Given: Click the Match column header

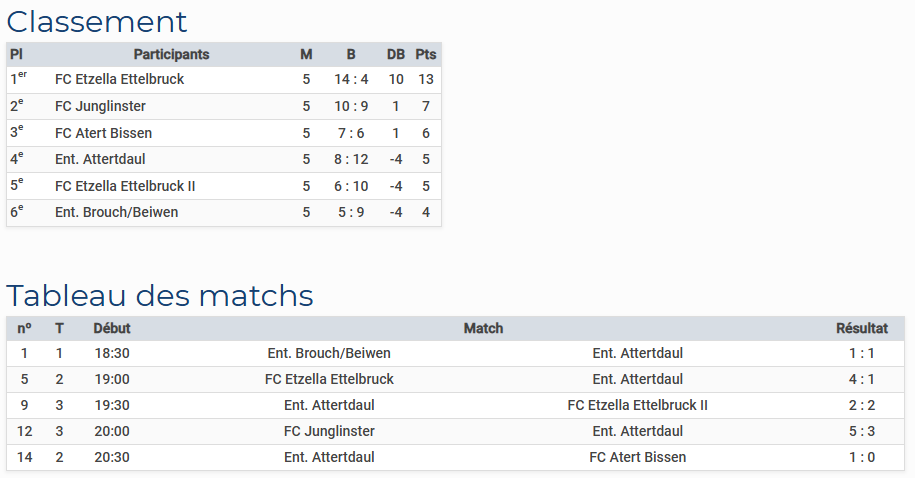Looking at the screenshot, I should (483, 328).
